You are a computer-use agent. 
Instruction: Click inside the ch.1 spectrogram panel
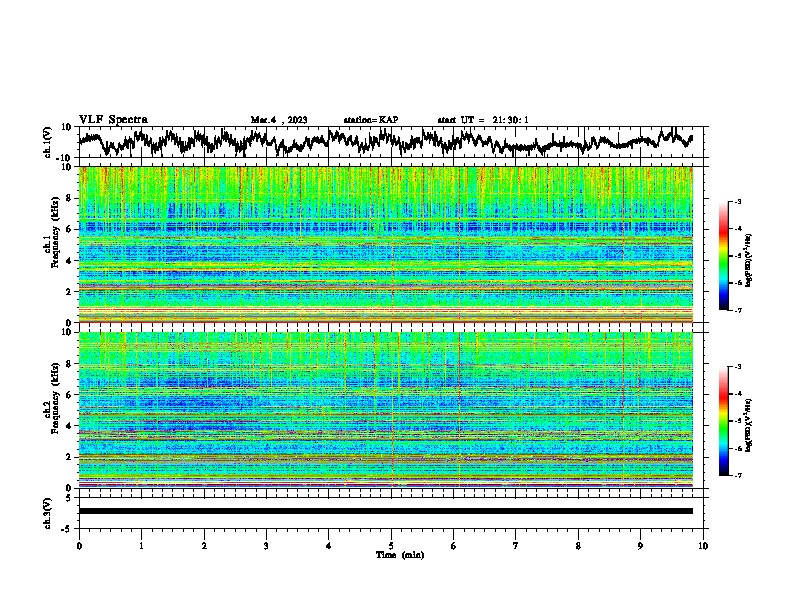pyautogui.click(x=386, y=244)
